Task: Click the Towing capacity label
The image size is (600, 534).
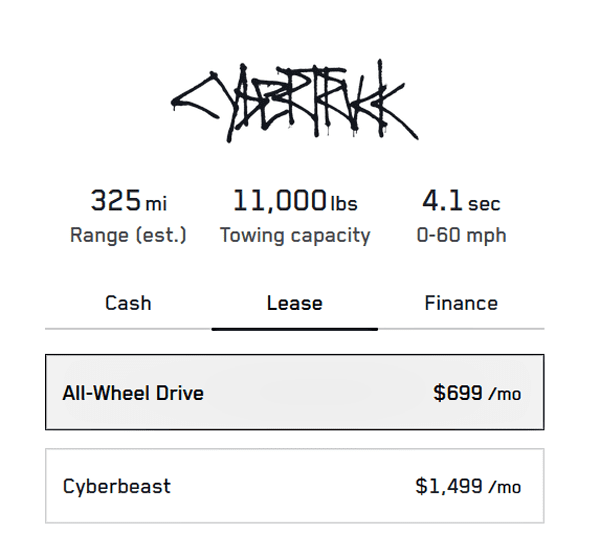Action: point(295,236)
